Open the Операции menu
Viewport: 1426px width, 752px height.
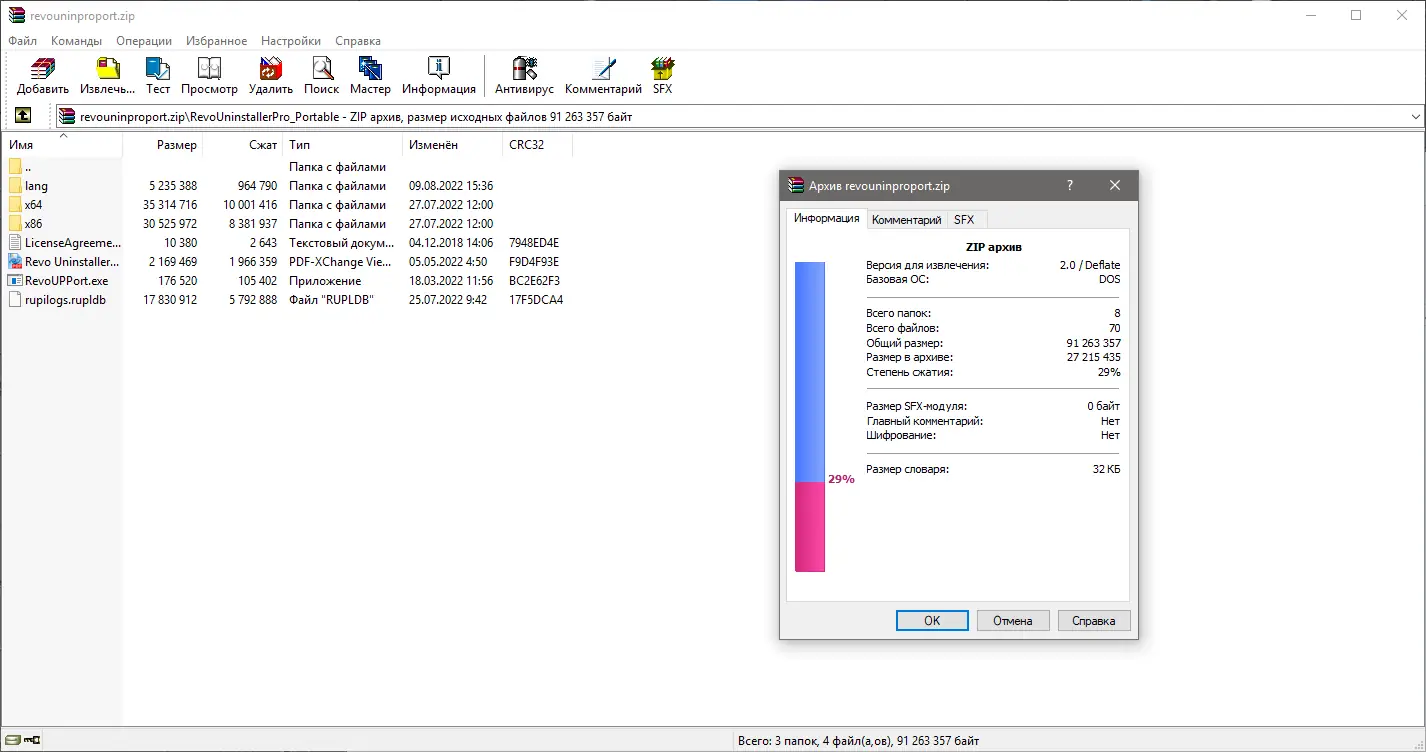143,41
